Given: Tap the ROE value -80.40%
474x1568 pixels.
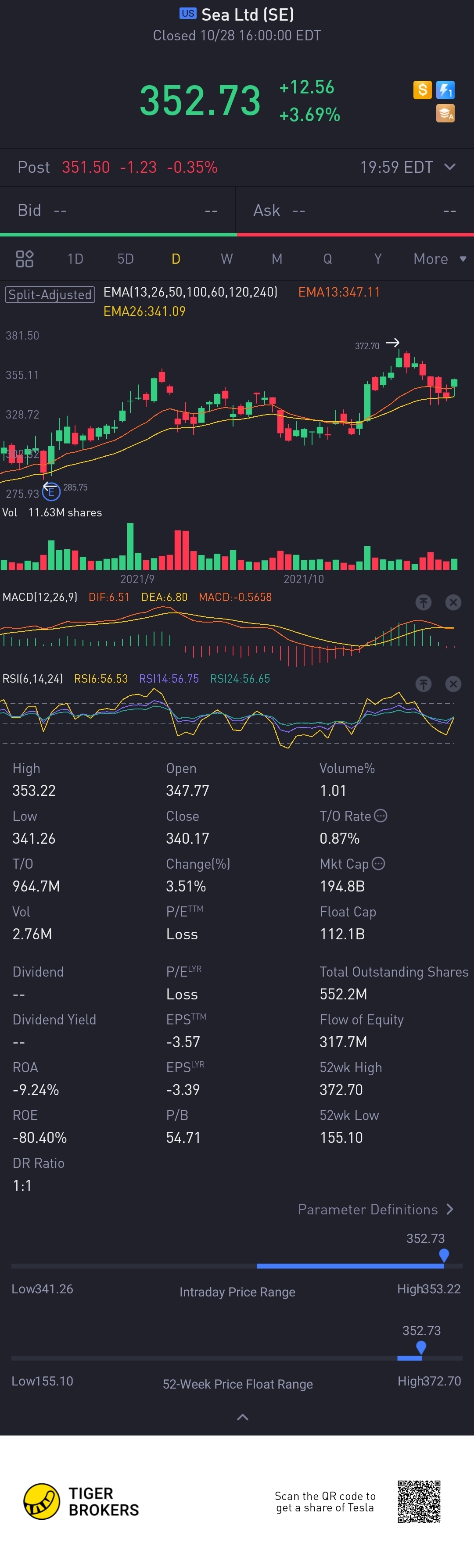Looking at the screenshot, I should (x=39, y=1137).
